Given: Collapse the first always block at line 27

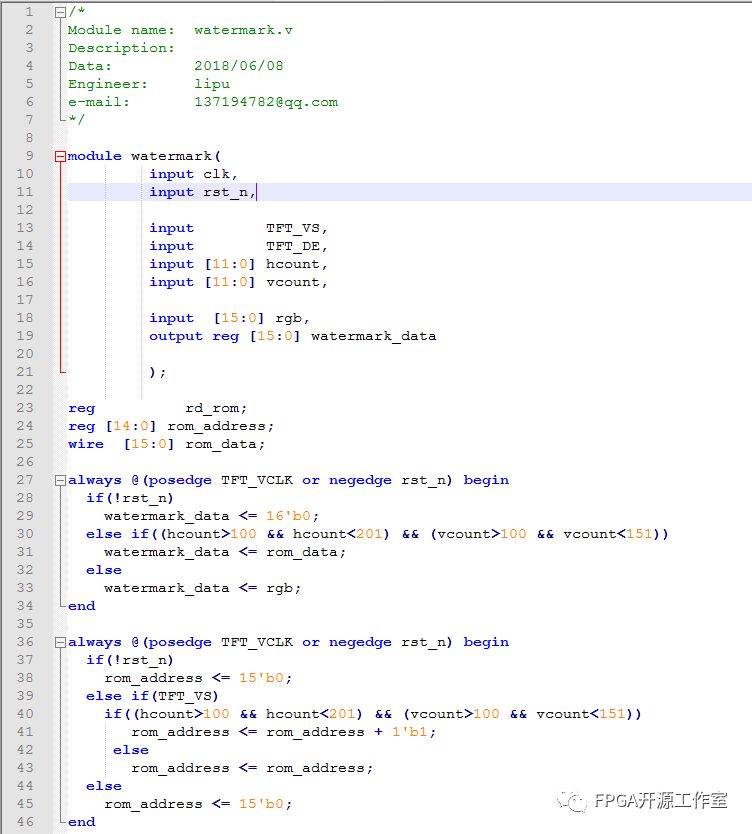Looking at the screenshot, I should pyautogui.click(x=61, y=480).
